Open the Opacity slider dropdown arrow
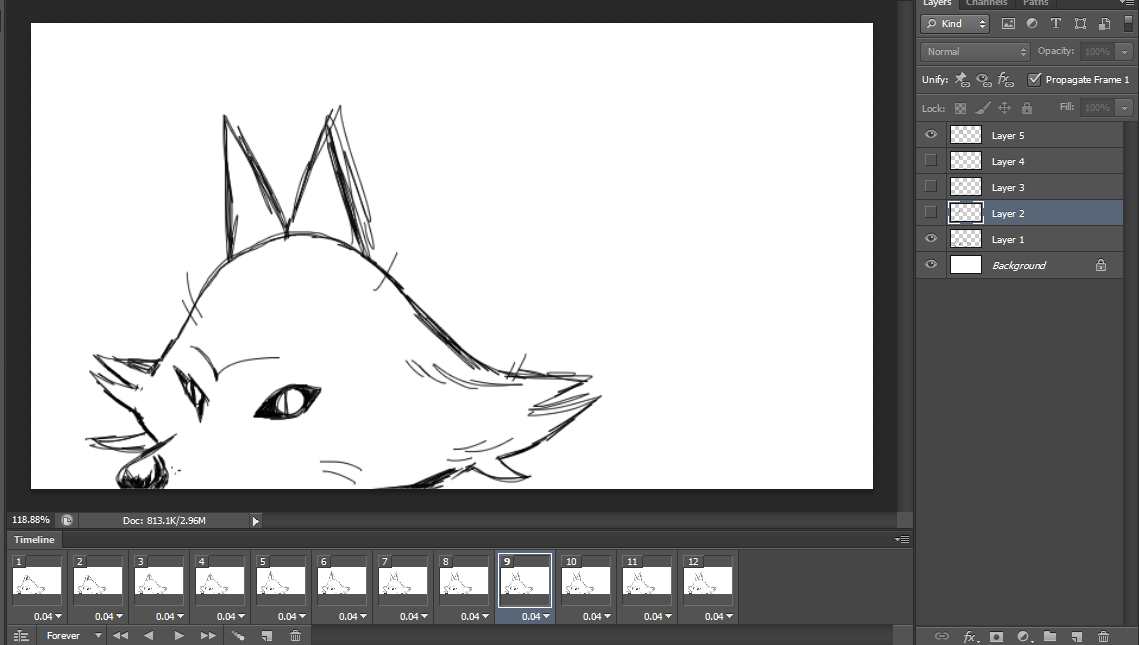 1124,52
